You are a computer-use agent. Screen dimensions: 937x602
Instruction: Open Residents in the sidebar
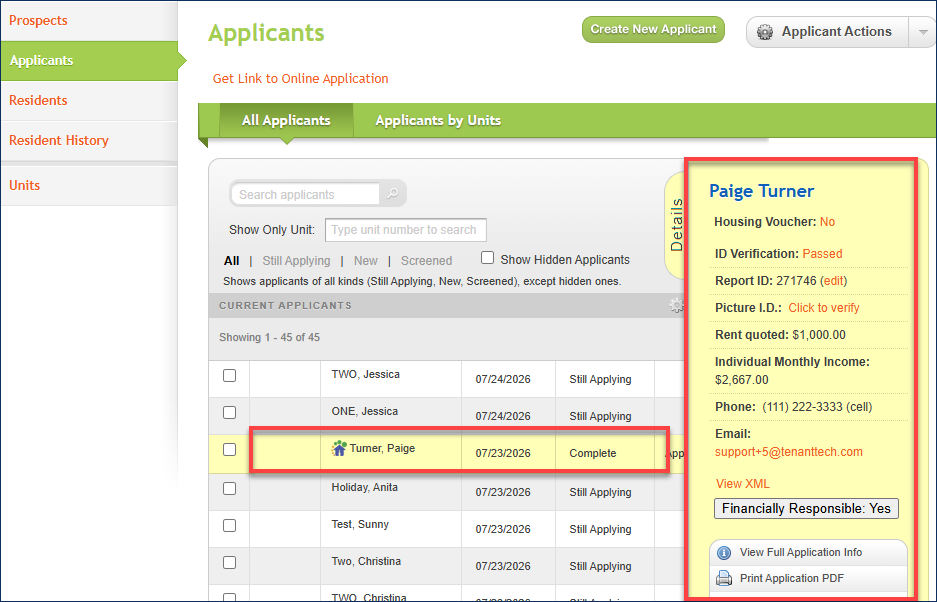(89, 100)
